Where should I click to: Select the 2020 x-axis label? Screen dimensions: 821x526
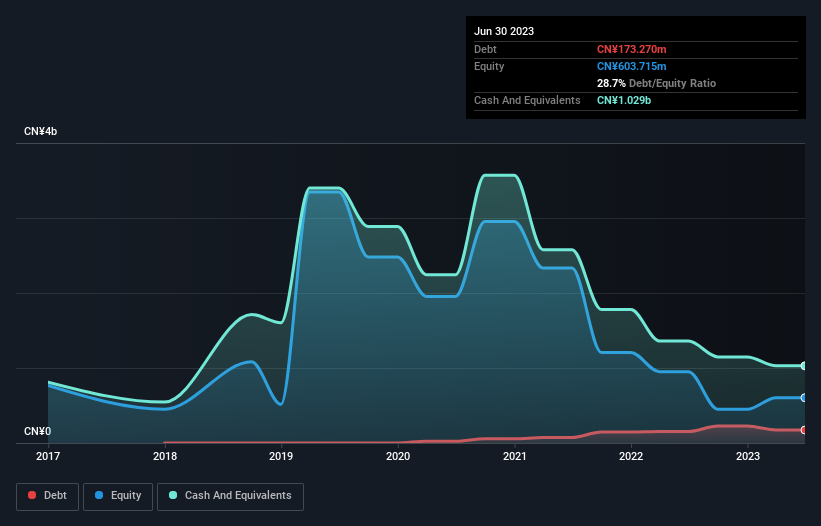coord(398,456)
